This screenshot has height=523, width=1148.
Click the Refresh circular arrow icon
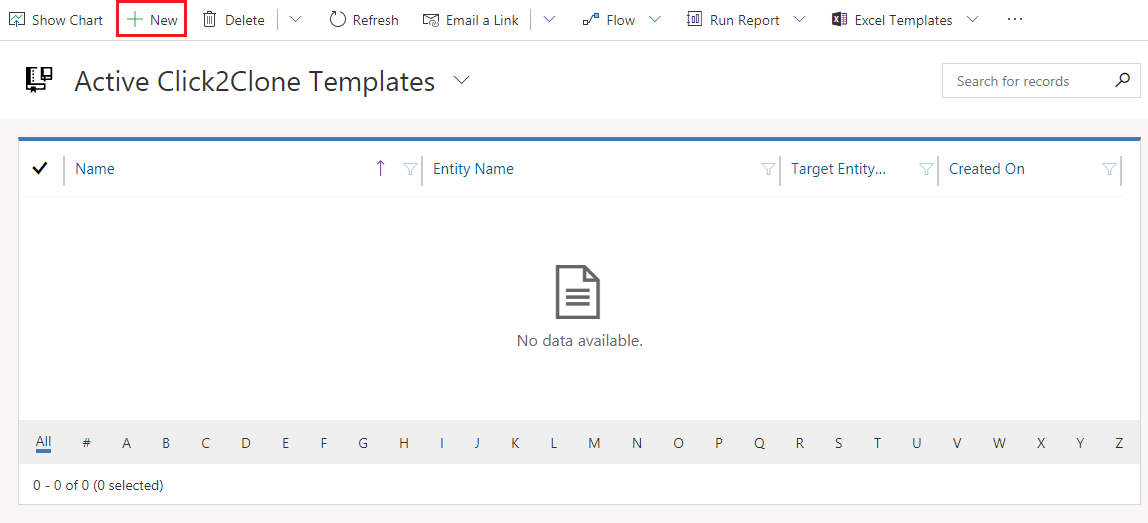[338, 20]
